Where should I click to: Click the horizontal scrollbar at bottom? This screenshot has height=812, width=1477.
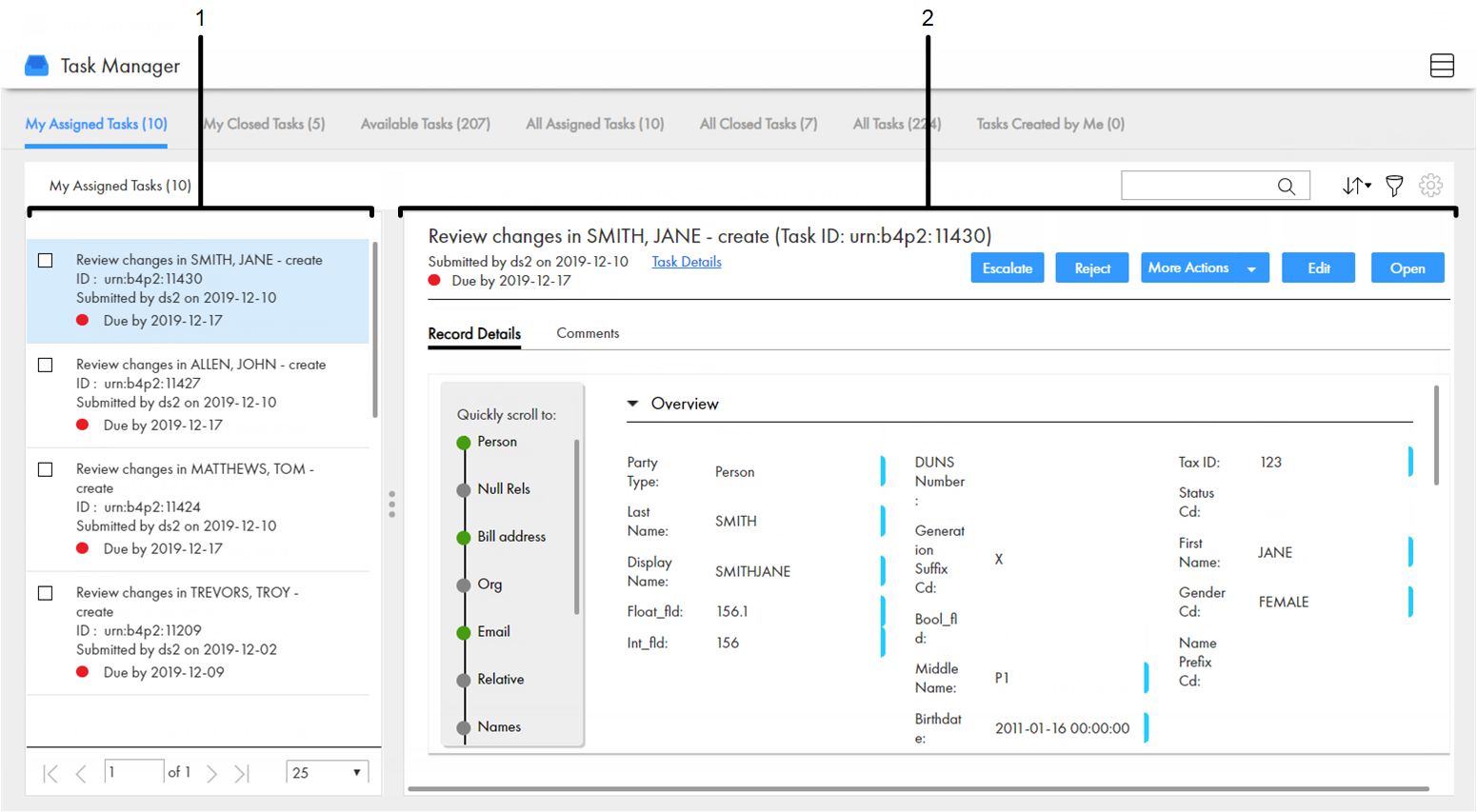click(918, 788)
